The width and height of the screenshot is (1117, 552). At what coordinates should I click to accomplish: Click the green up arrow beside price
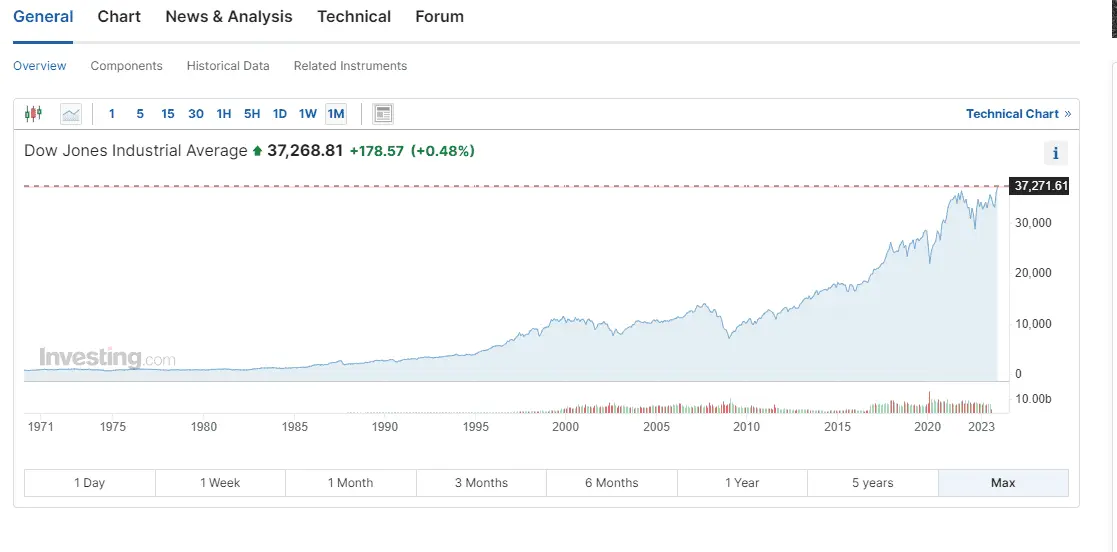point(257,151)
